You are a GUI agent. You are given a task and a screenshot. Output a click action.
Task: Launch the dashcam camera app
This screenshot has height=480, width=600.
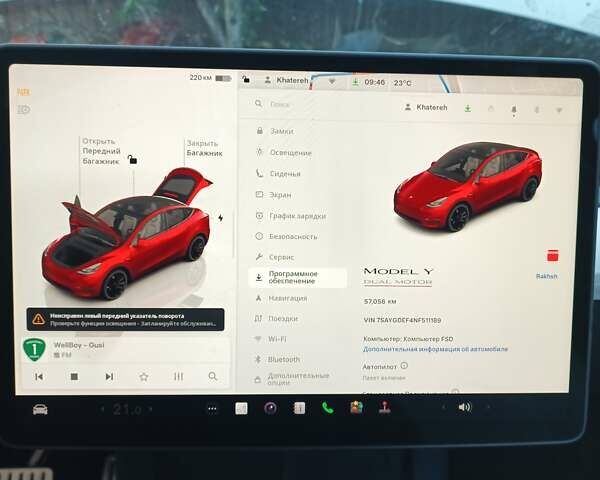[271, 408]
